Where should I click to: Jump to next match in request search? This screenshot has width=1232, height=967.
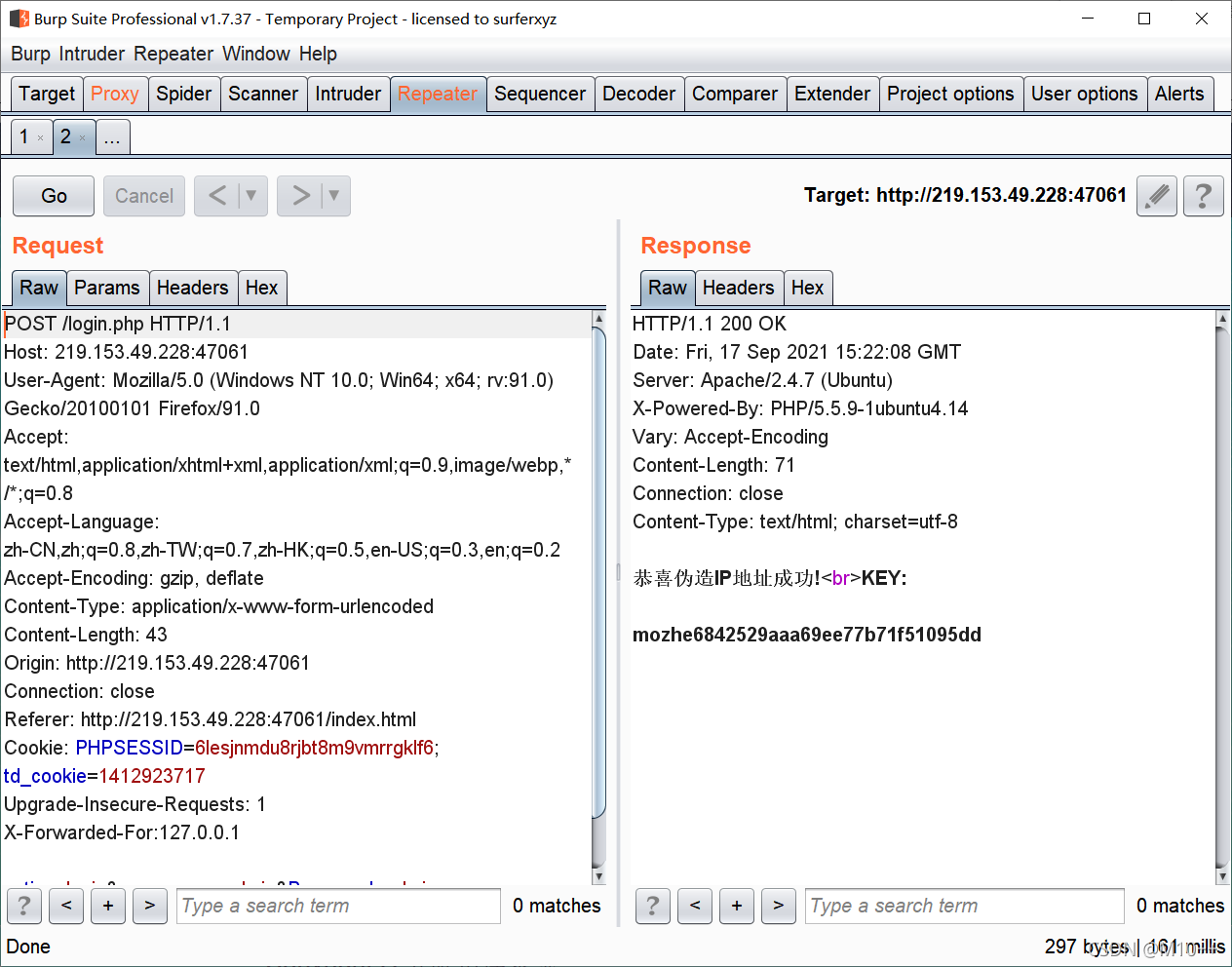click(x=150, y=906)
